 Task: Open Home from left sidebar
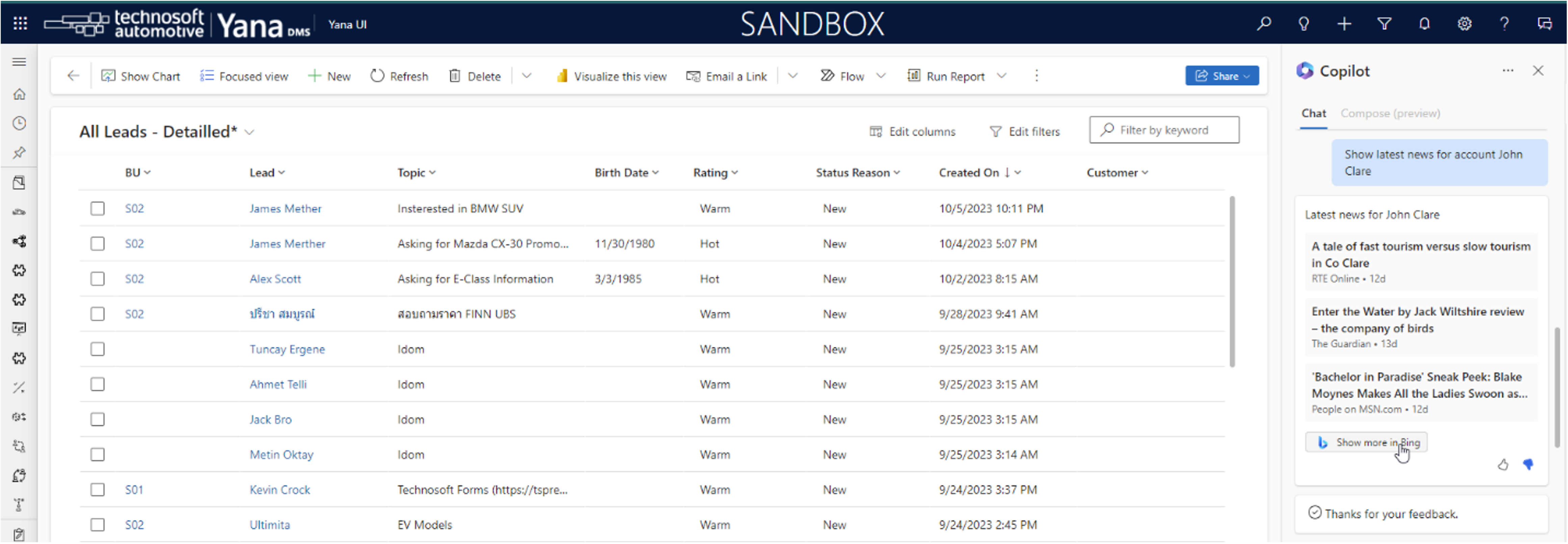coord(20,94)
